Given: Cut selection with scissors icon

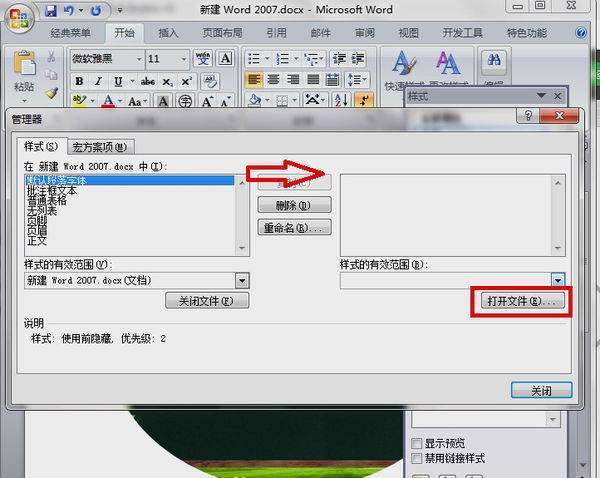Looking at the screenshot, I should click(x=51, y=57).
